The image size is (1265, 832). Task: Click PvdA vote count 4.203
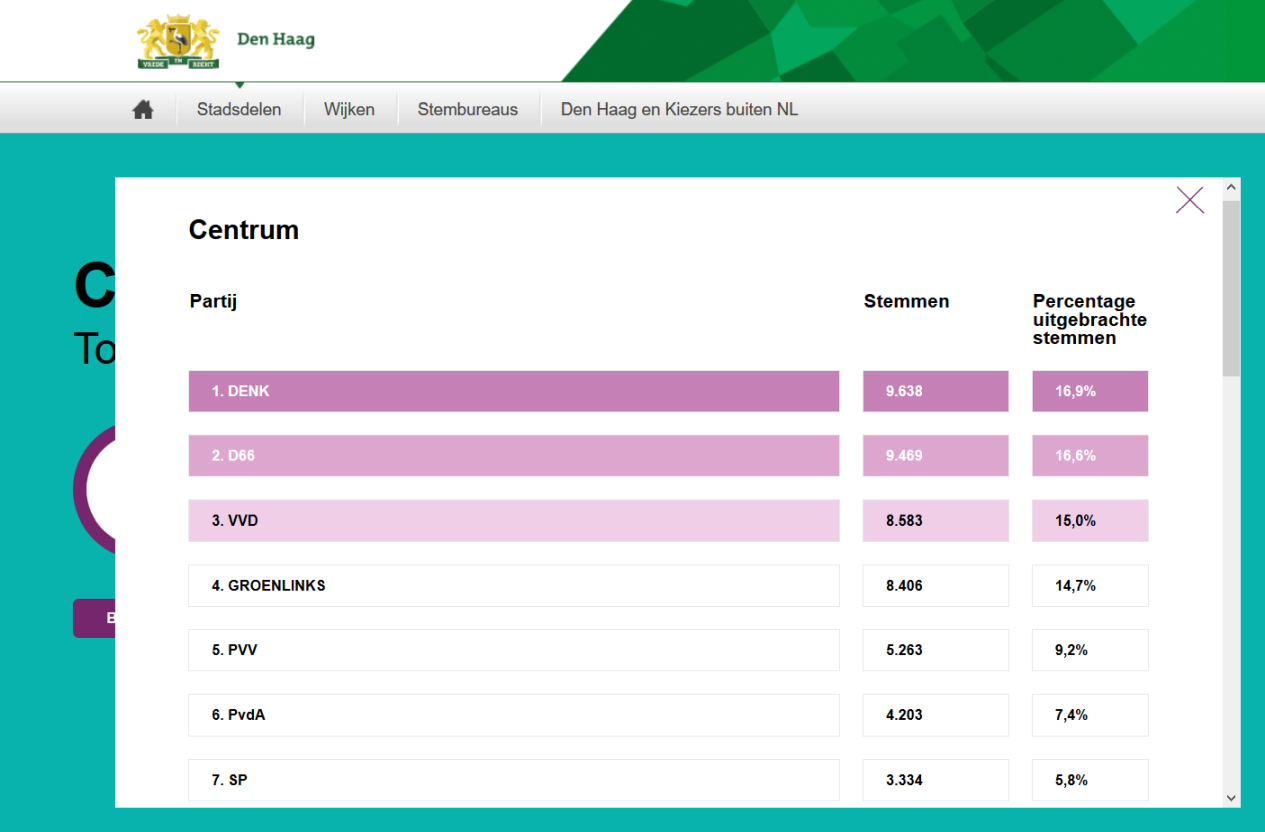tap(936, 715)
